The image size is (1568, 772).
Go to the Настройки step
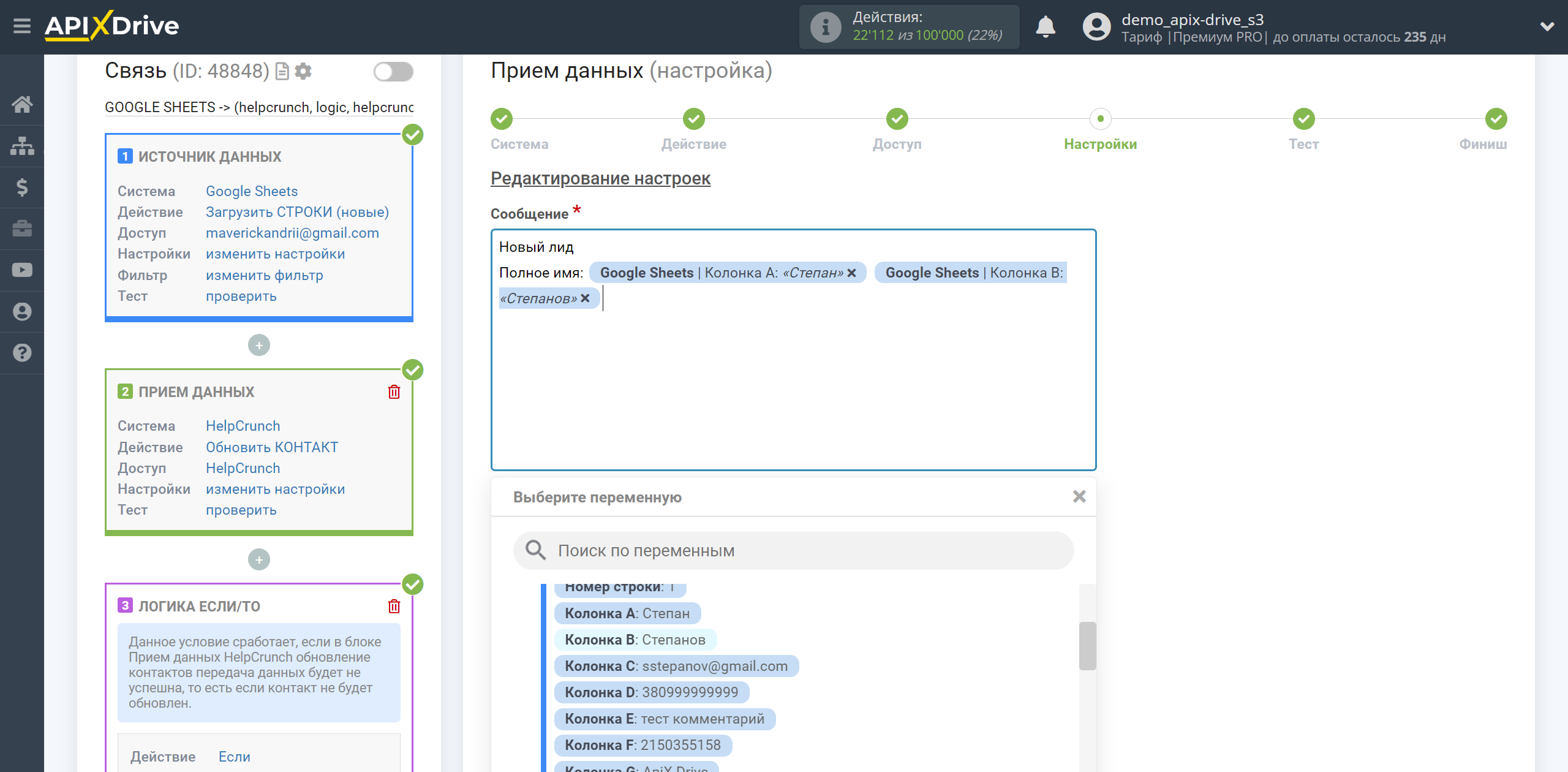pos(1101,119)
